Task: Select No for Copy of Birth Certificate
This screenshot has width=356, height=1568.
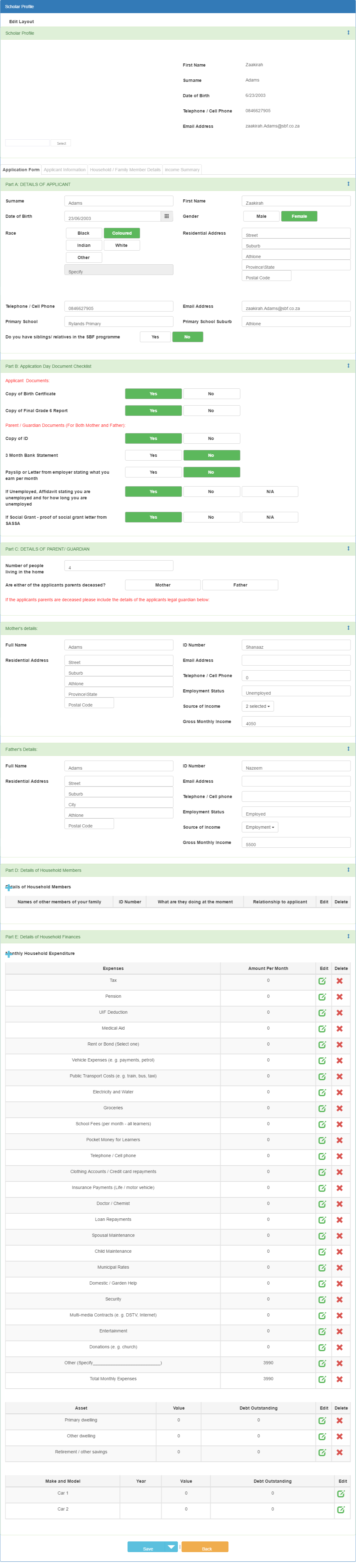Action: [x=211, y=394]
